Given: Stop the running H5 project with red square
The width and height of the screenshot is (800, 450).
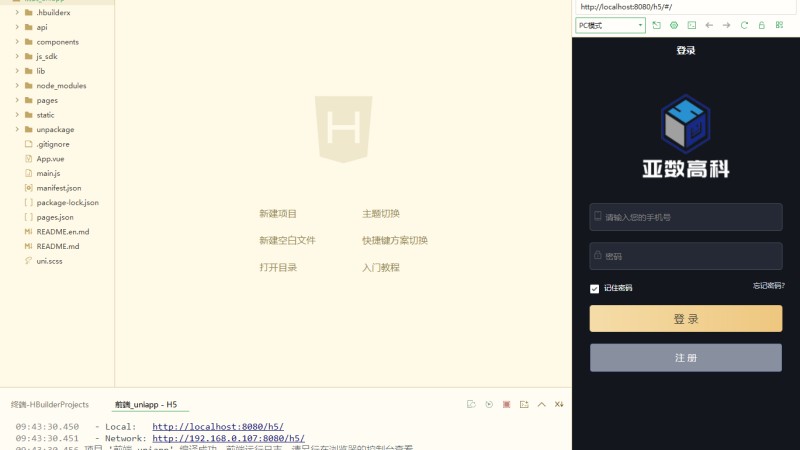Looking at the screenshot, I should click(507, 404).
